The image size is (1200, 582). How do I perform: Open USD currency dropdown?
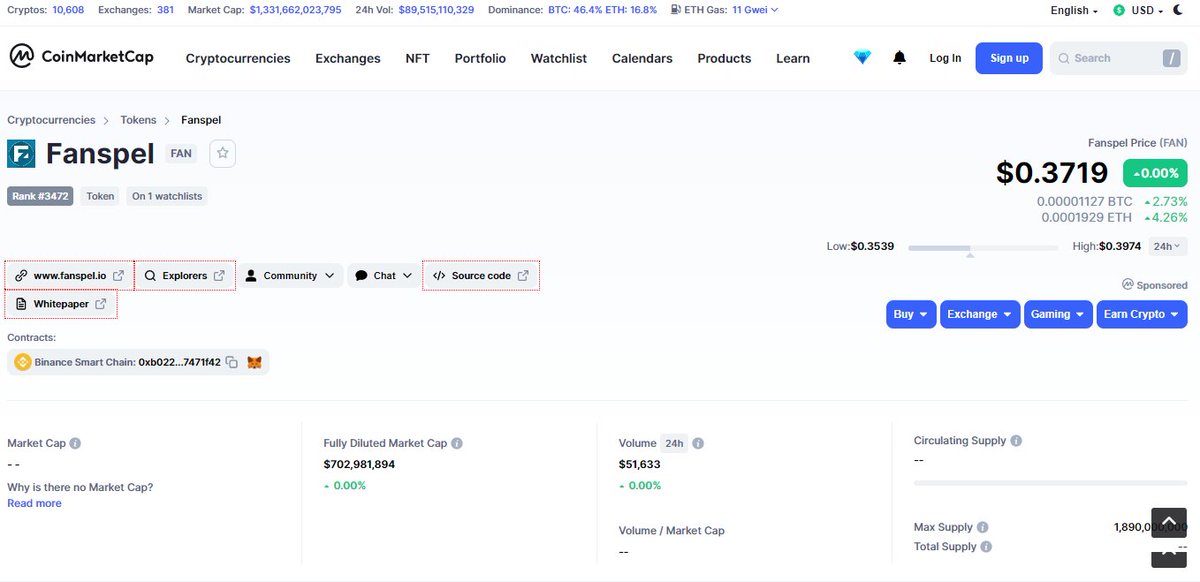(1138, 10)
